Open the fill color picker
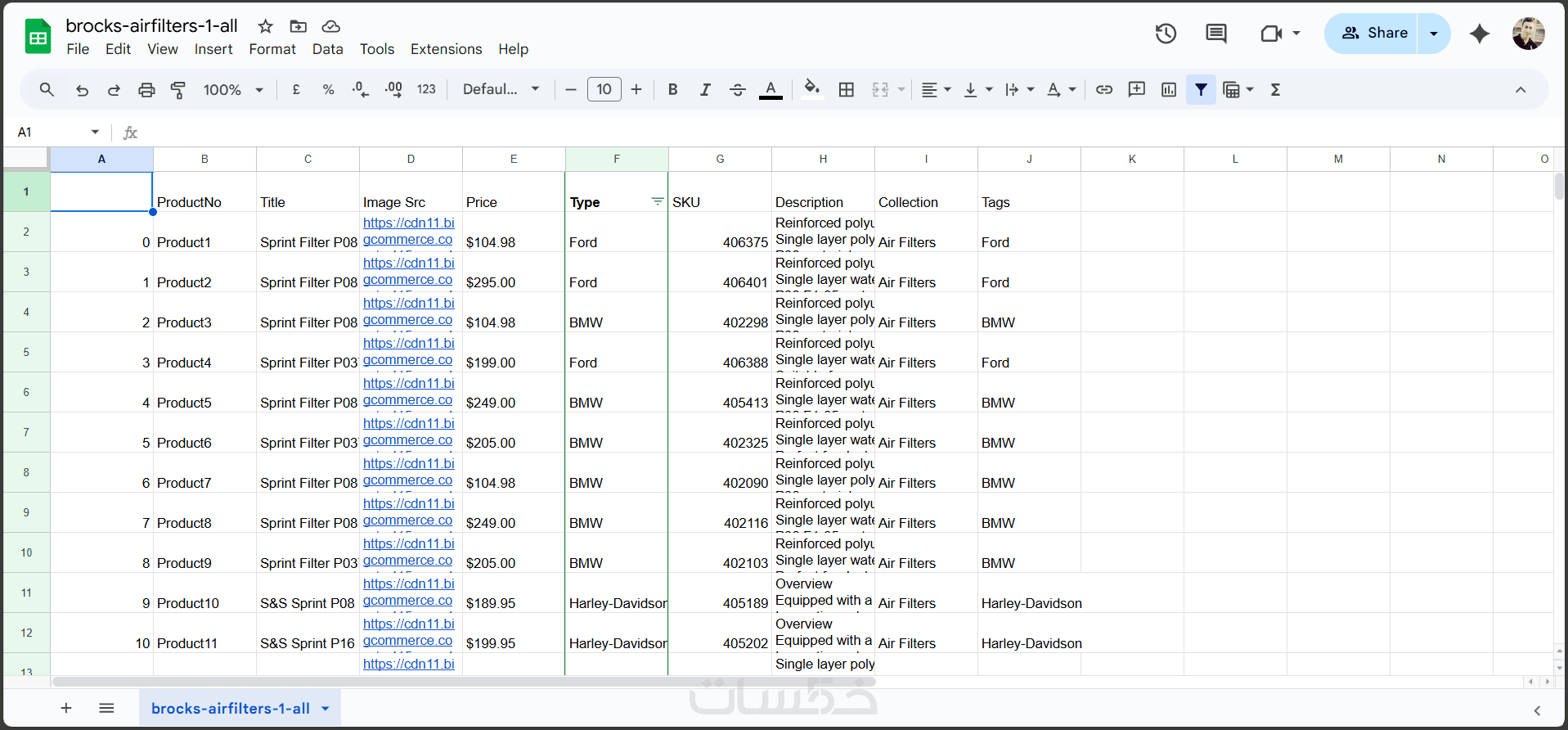 [811, 88]
